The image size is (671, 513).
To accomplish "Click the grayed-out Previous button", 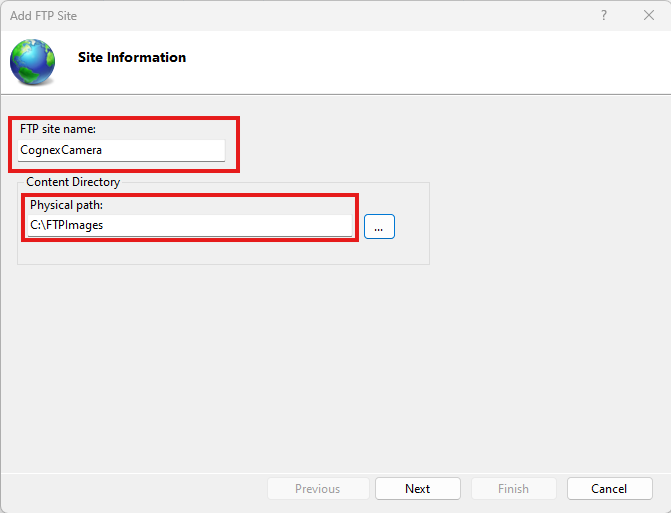I will [x=317, y=489].
